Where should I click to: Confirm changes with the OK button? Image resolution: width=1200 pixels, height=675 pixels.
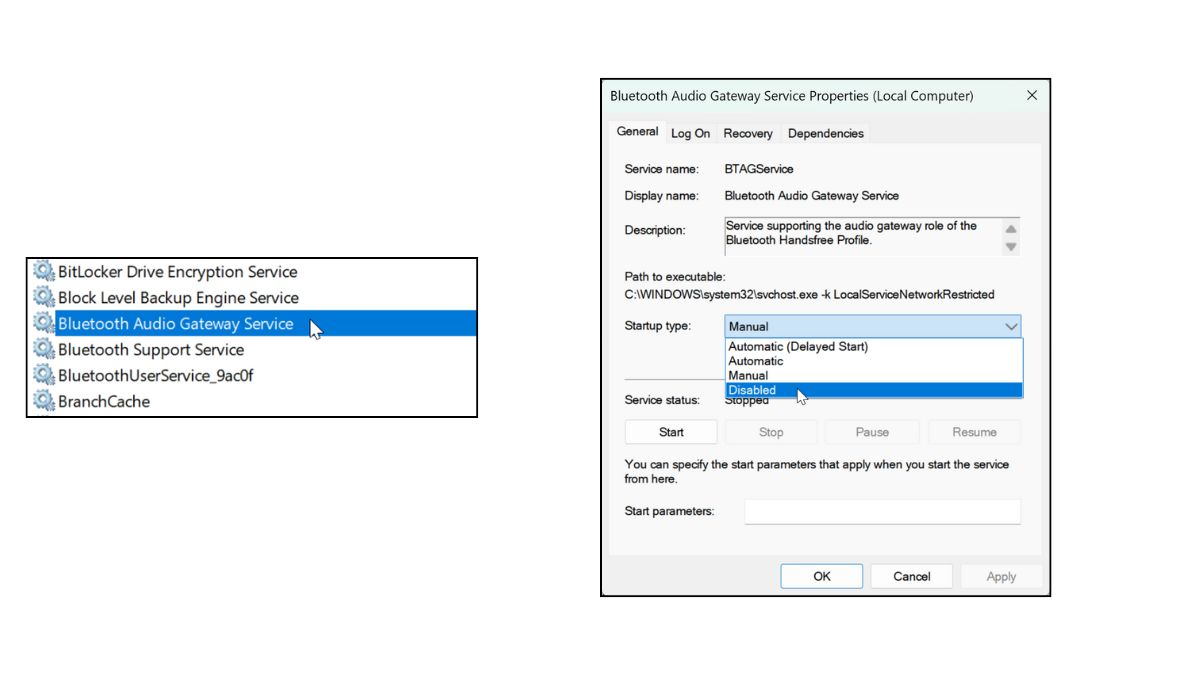(821, 576)
